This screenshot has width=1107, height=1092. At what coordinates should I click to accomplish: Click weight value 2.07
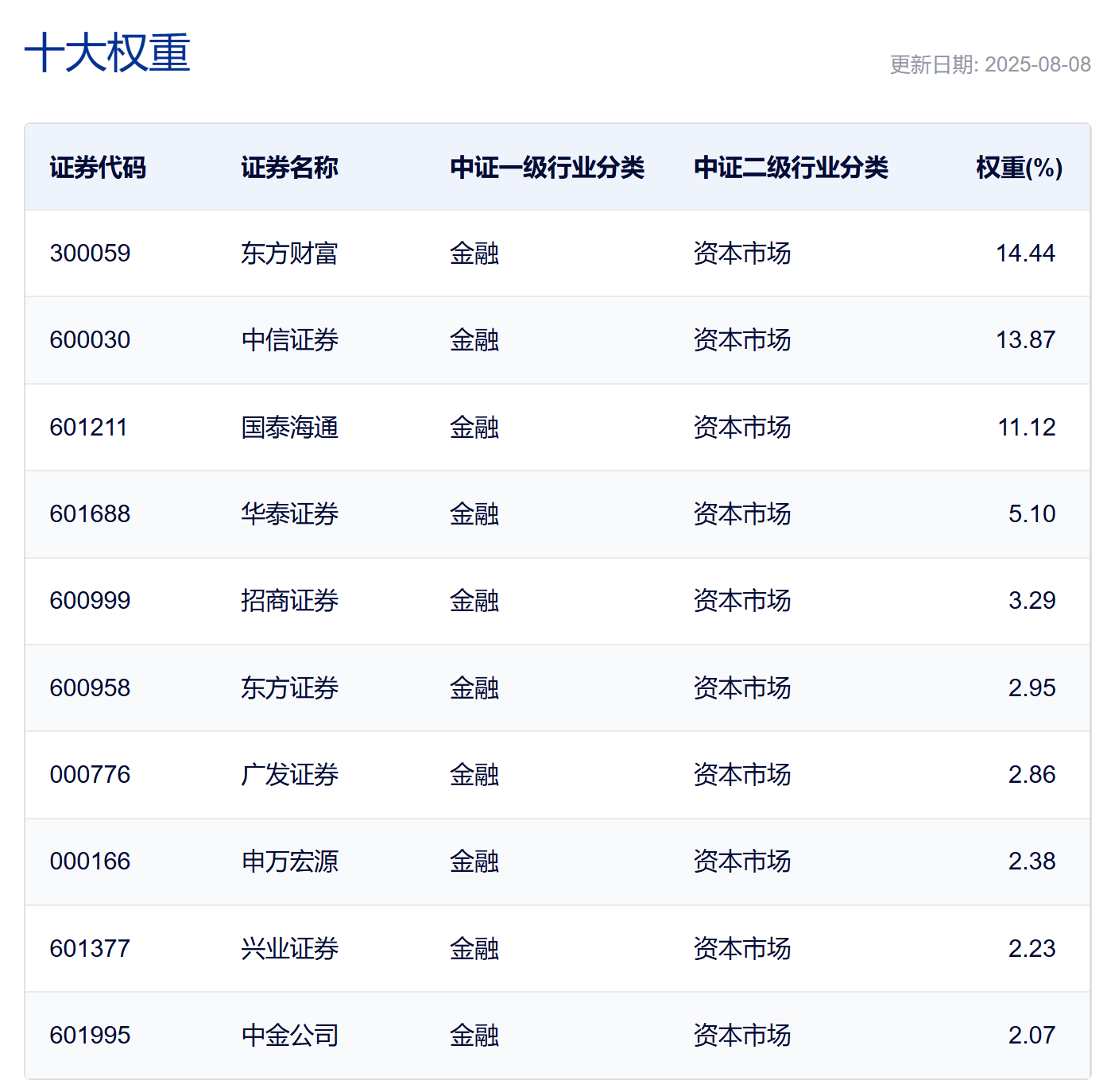click(x=1032, y=1036)
